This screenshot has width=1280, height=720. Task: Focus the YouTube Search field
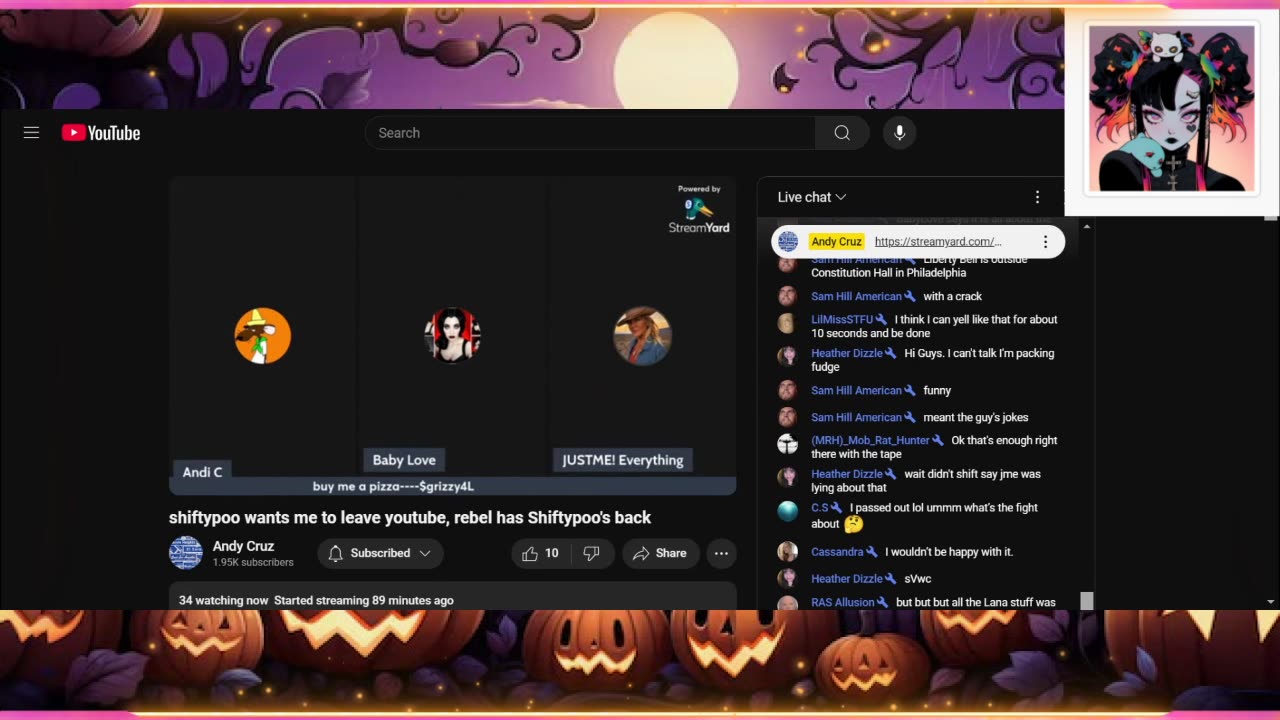590,133
